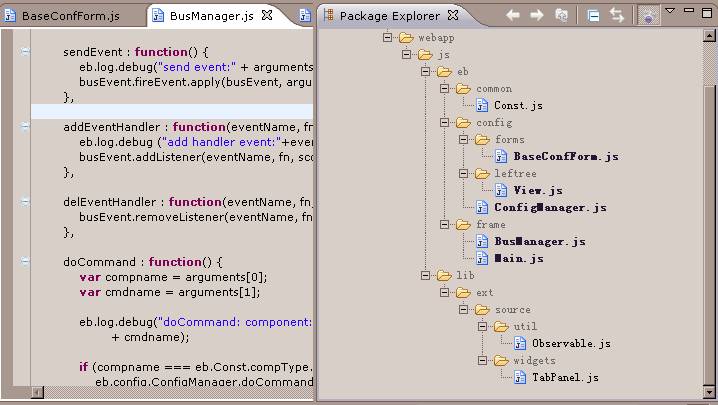Image resolution: width=718 pixels, height=405 pixels.
Task: Collapse the js folder node
Action: tap(406, 54)
